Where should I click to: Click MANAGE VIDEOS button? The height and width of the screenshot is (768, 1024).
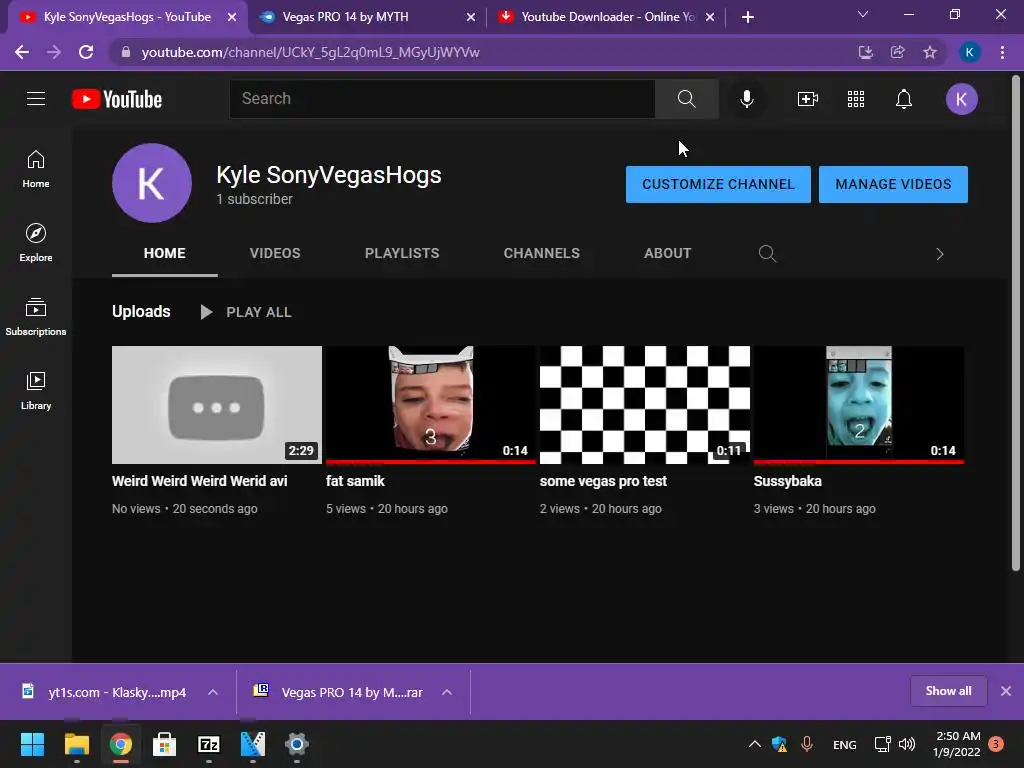(x=893, y=184)
